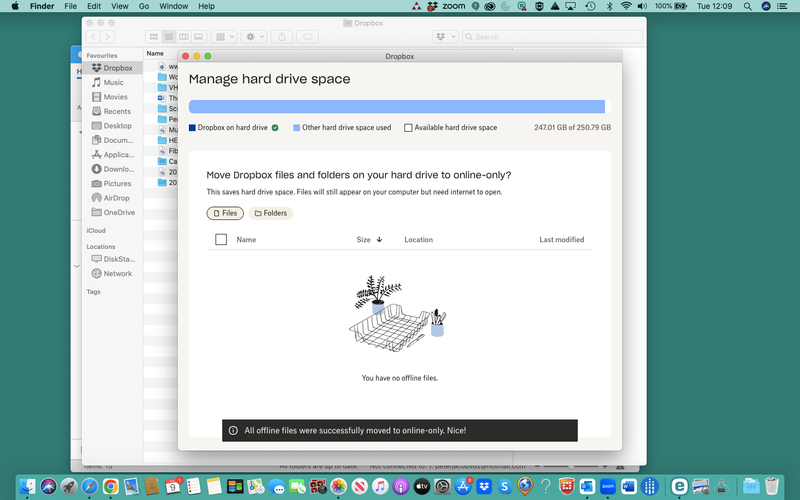Open the Go menu in menu bar
Screen dimensions: 800x500
145,7
